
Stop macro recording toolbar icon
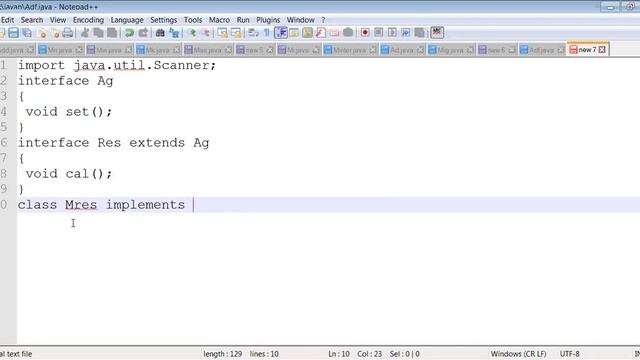(x=378, y=33)
